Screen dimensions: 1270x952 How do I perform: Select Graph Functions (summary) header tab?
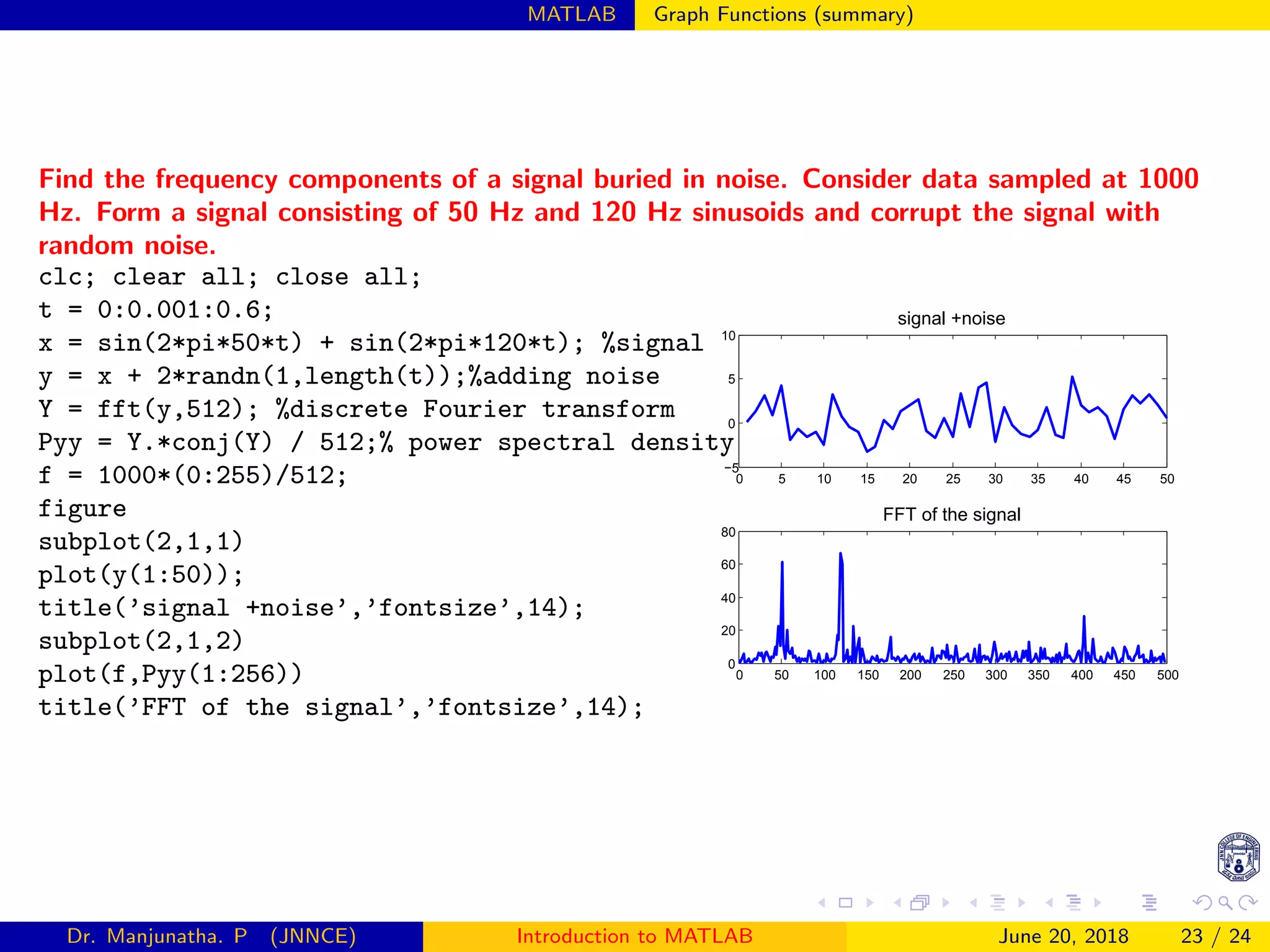(783, 14)
